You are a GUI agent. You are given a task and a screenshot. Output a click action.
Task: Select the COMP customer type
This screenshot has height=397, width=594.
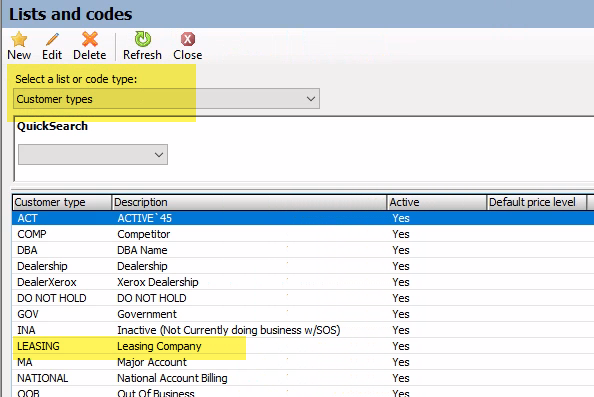32,234
